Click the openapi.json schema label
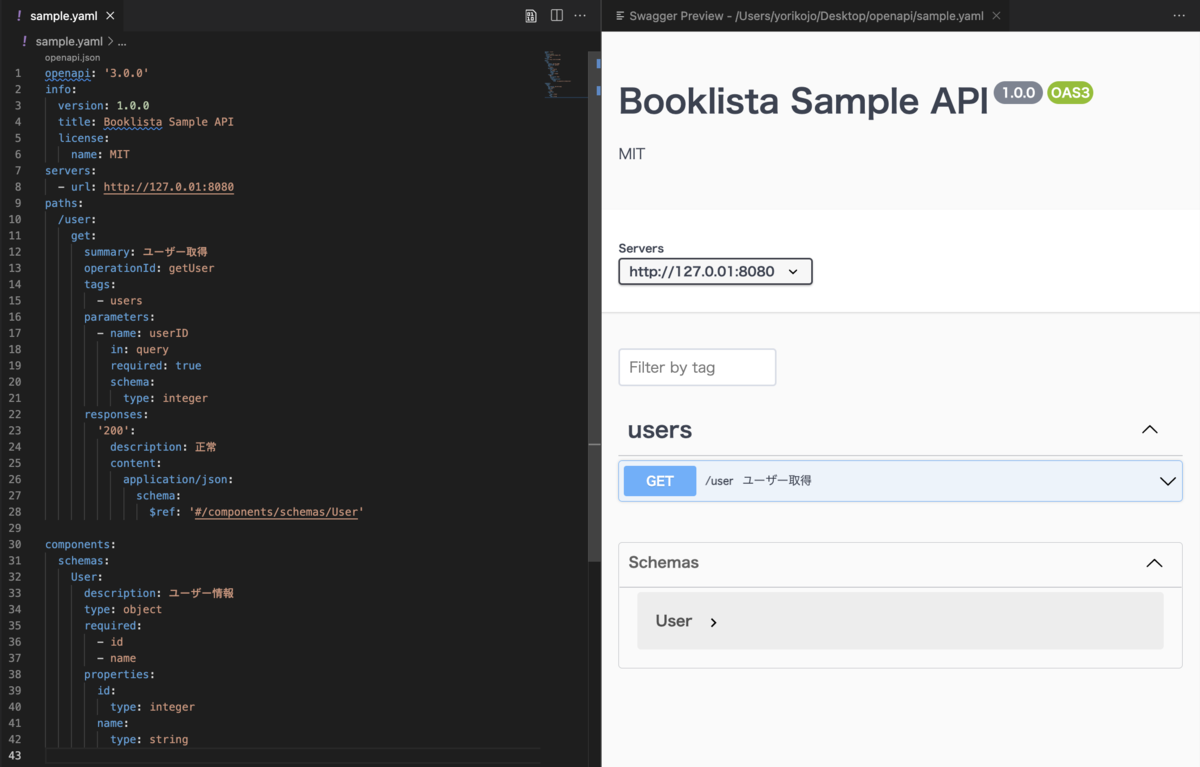Viewport: 1200px width, 767px height. point(72,58)
